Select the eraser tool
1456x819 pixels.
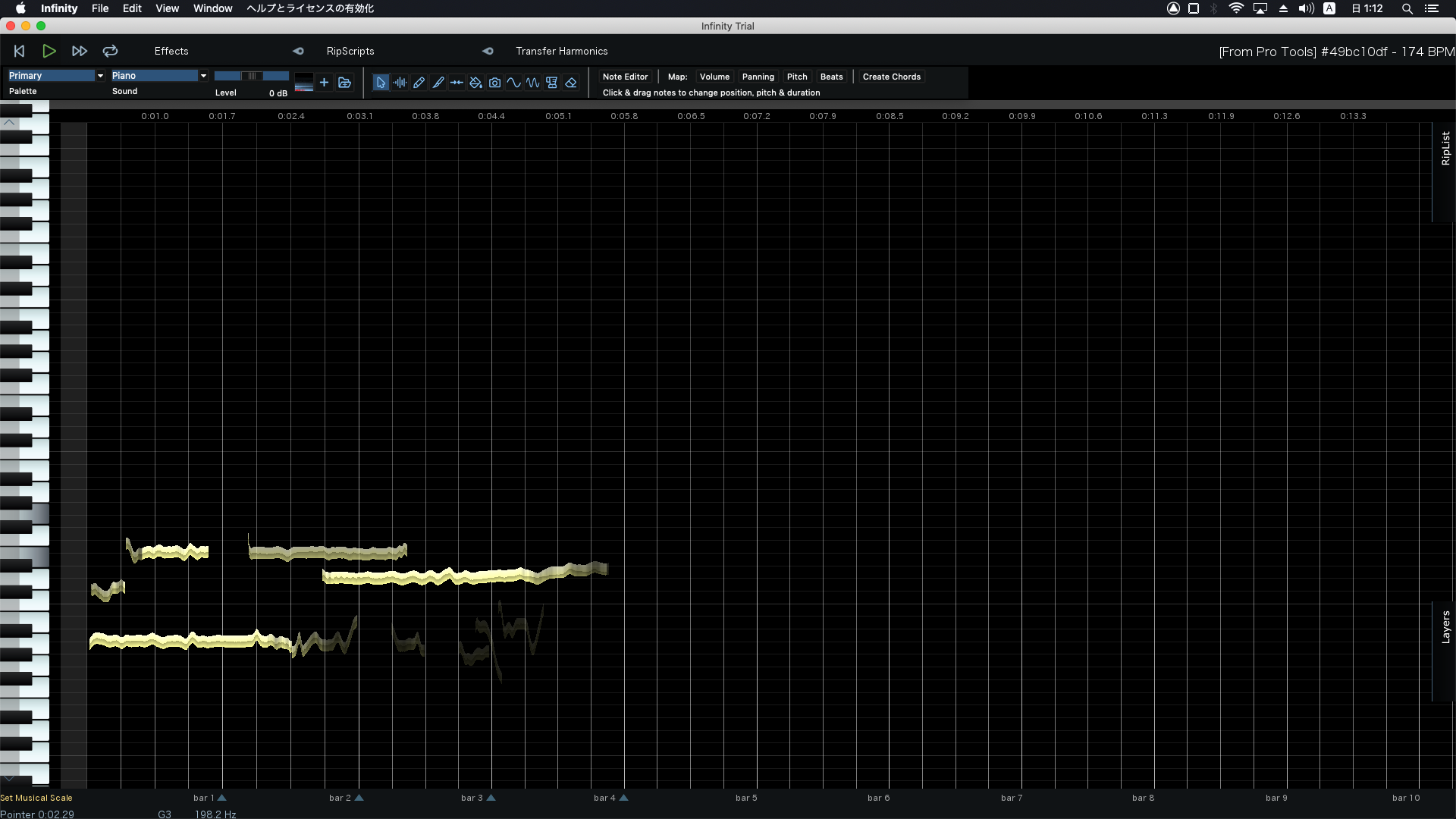(571, 83)
